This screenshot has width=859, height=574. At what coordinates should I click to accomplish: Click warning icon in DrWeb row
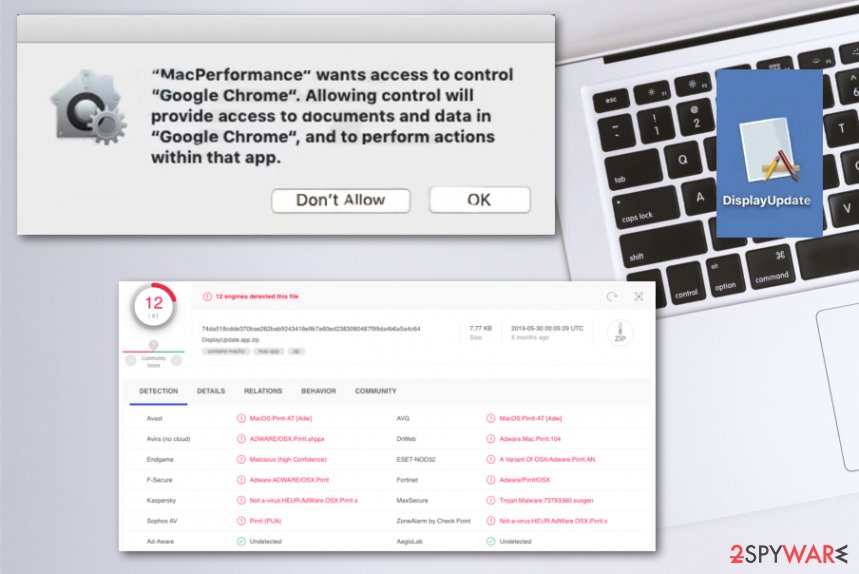pos(491,439)
